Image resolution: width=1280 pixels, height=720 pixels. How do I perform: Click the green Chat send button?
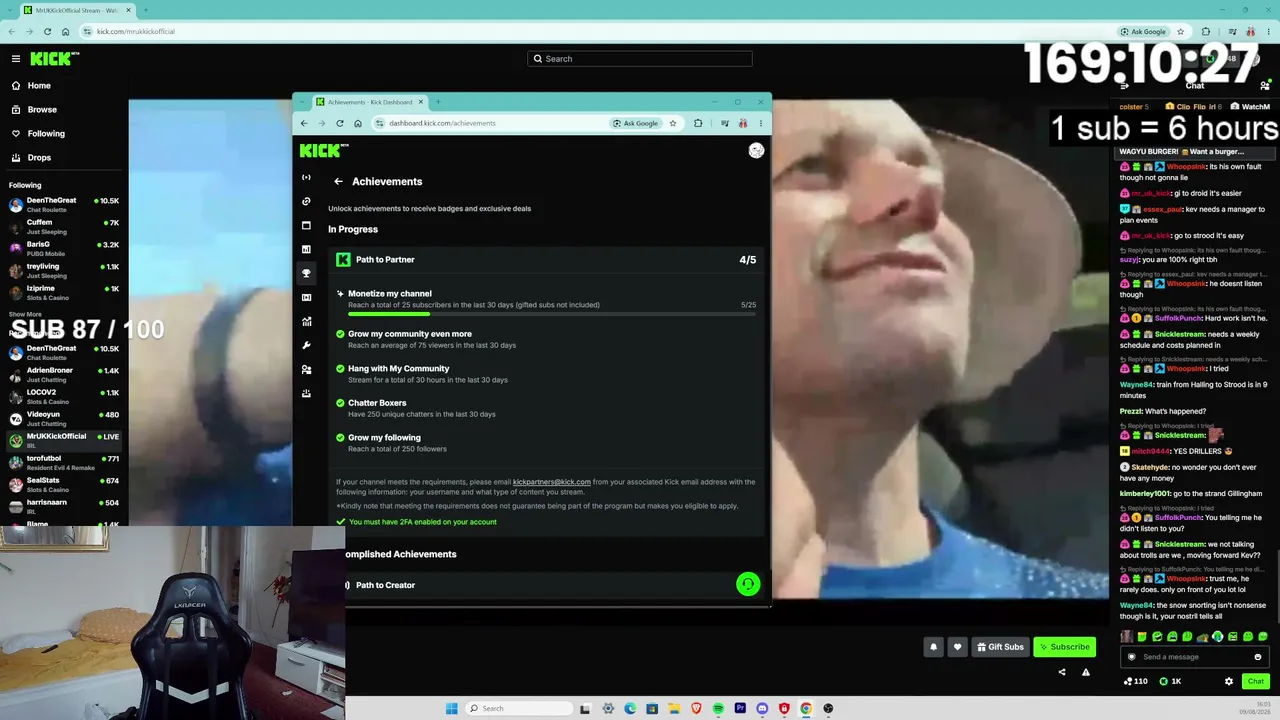(1256, 681)
